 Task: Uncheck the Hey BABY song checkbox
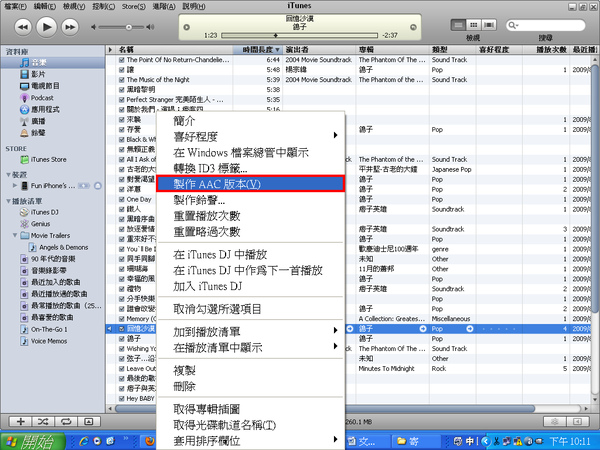(x=121, y=398)
